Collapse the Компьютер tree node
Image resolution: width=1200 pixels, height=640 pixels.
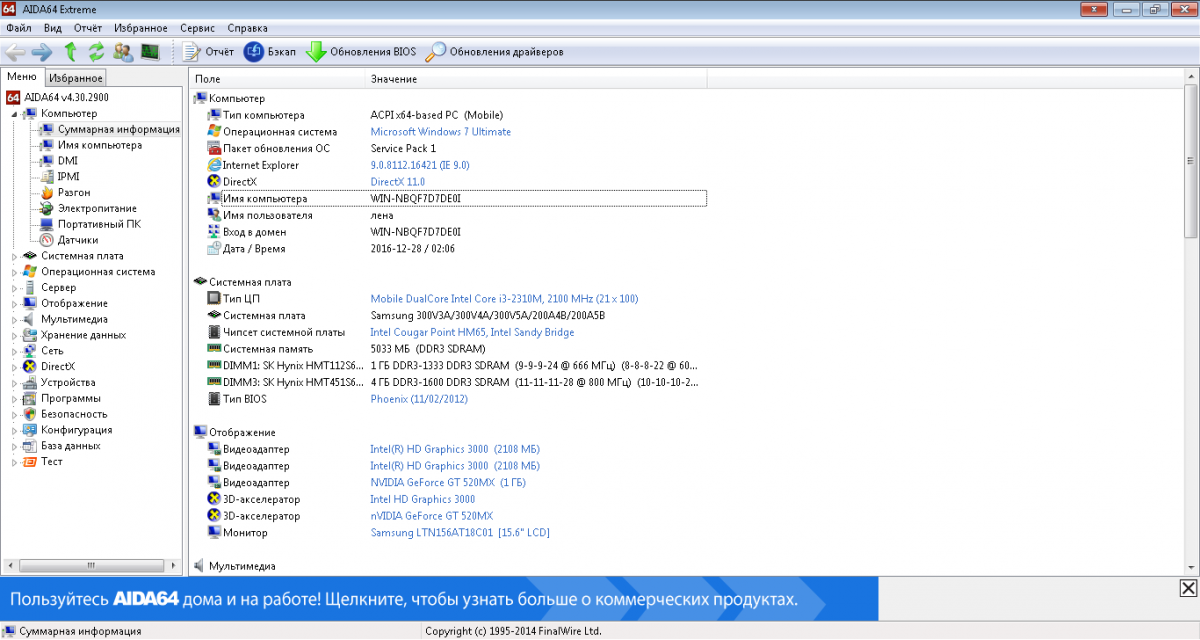point(14,114)
